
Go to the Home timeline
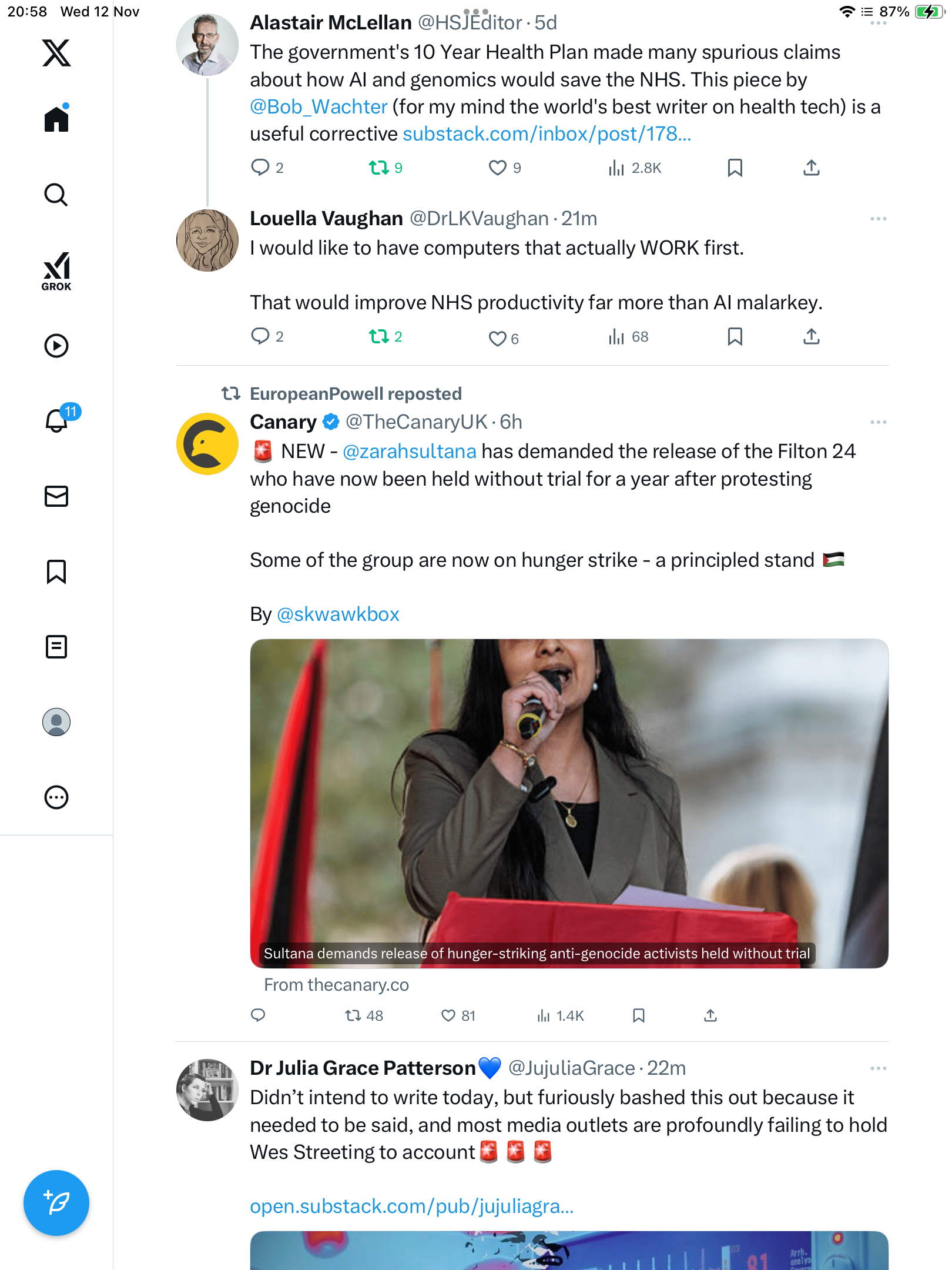tap(56, 119)
